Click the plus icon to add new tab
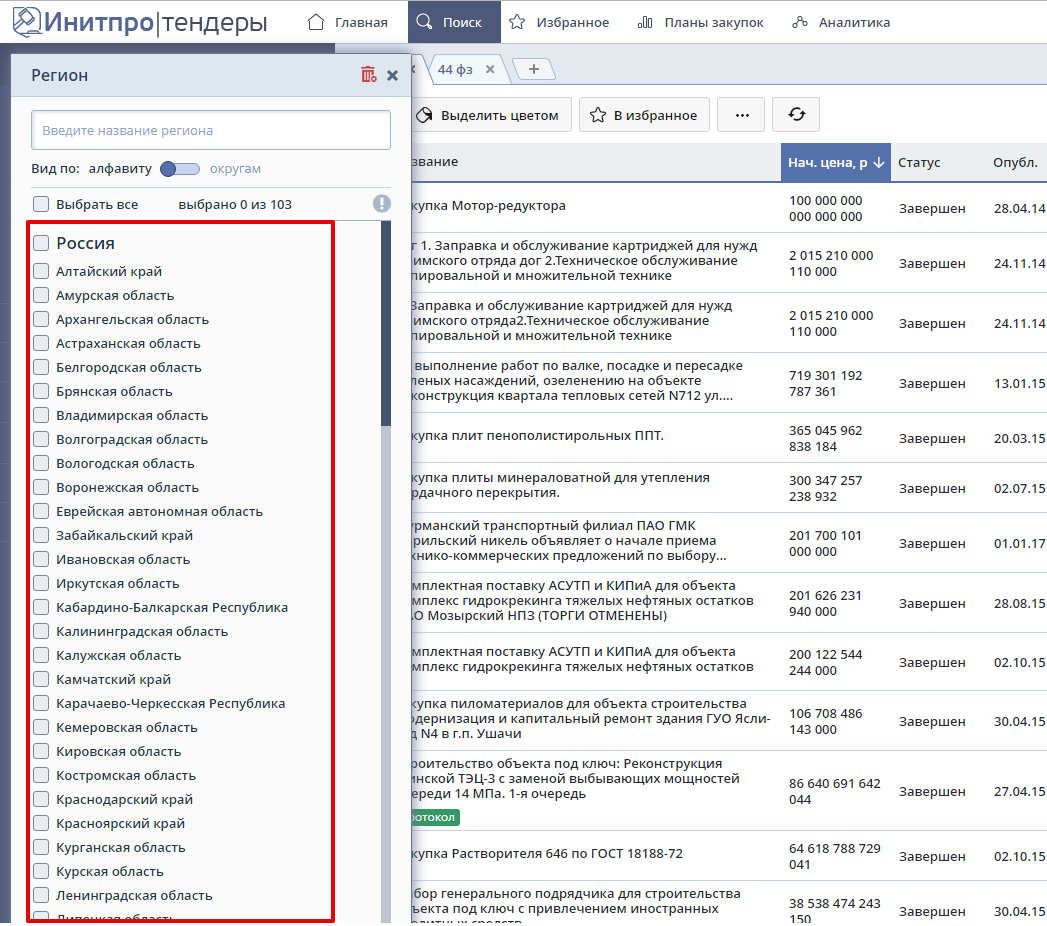1047x926 pixels. tap(534, 69)
